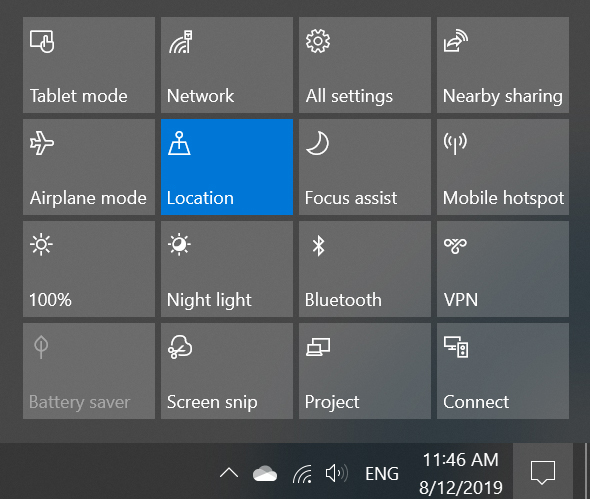The width and height of the screenshot is (590, 499).
Task: Open the volume speaker tray icon
Action: pyautogui.click(x=336, y=473)
